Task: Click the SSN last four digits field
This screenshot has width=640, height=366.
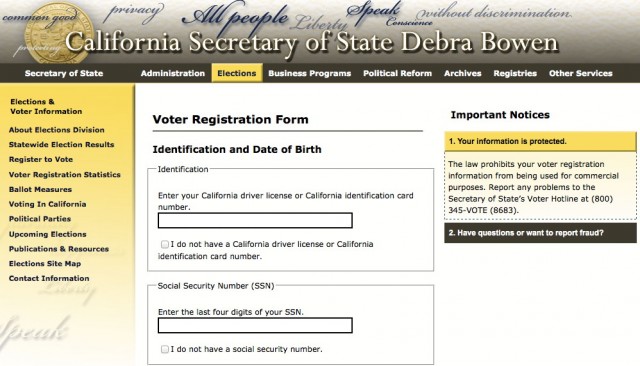Action: click(x=255, y=325)
